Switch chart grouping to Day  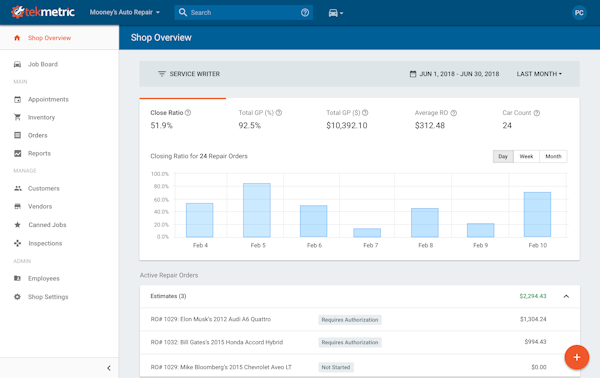503,156
